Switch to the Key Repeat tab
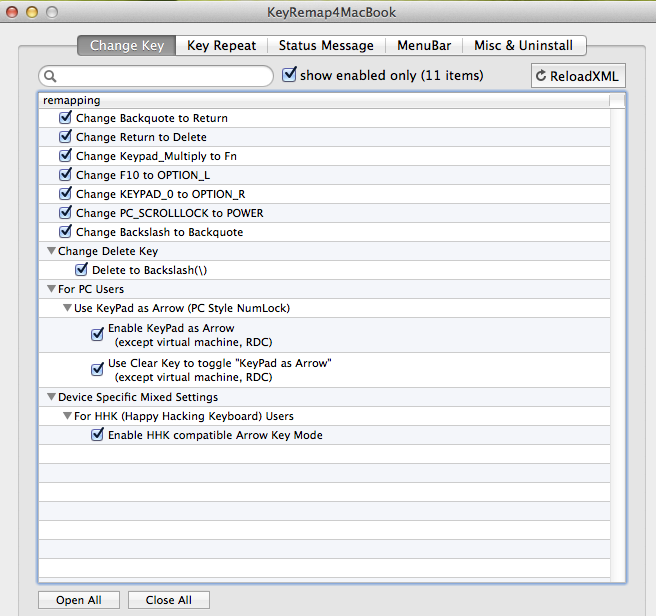 pos(221,46)
